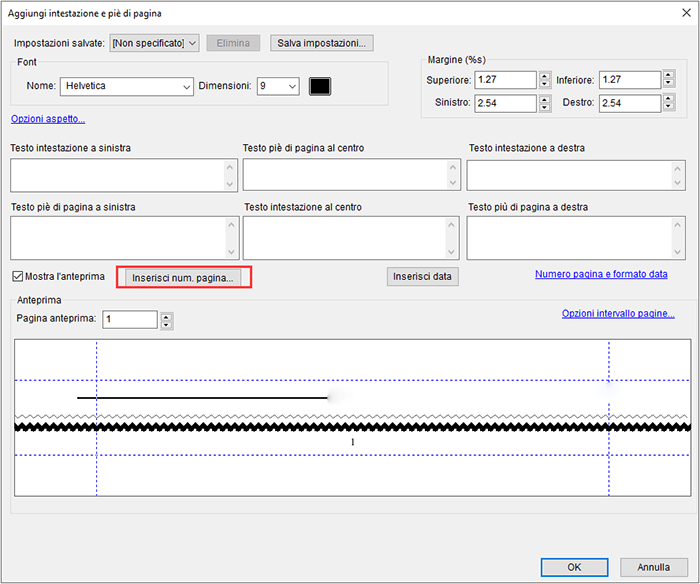Decrease Destro margin with down arrow
The image size is (700, 584).
point(669,107)
